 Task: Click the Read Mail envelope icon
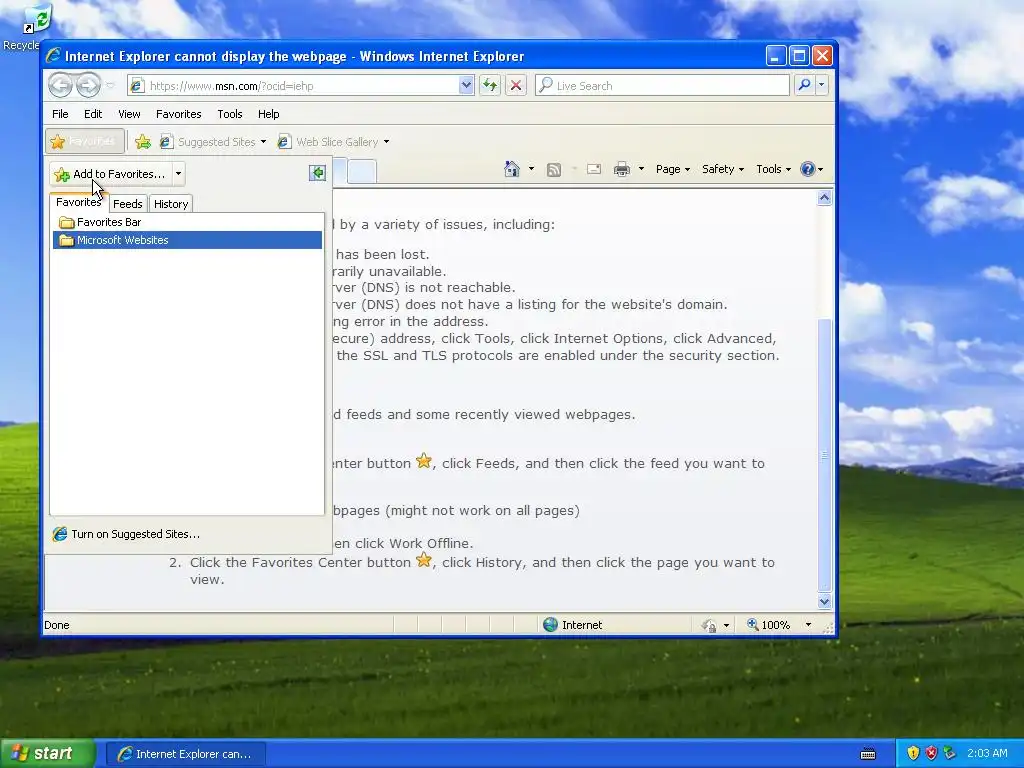tap(594, 169)
